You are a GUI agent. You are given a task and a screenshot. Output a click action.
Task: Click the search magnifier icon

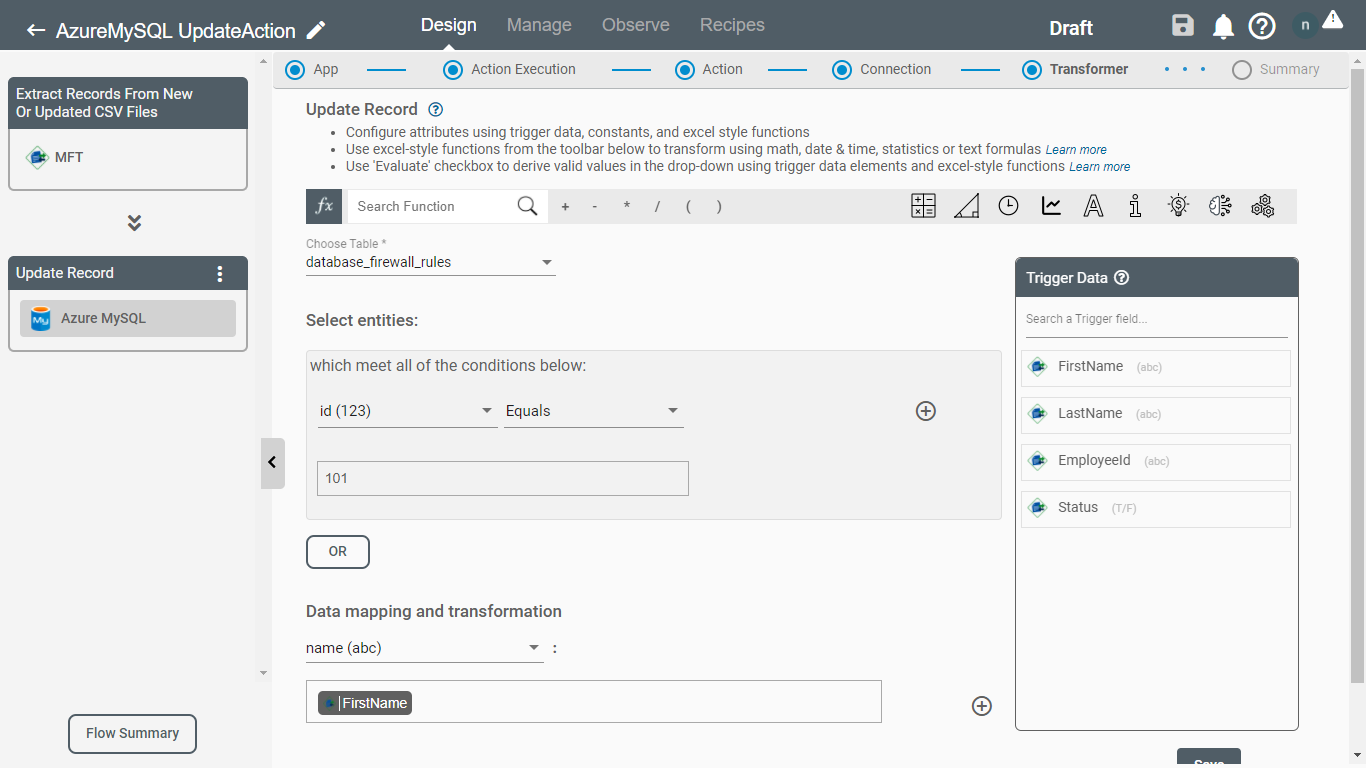tap(527, 206)
